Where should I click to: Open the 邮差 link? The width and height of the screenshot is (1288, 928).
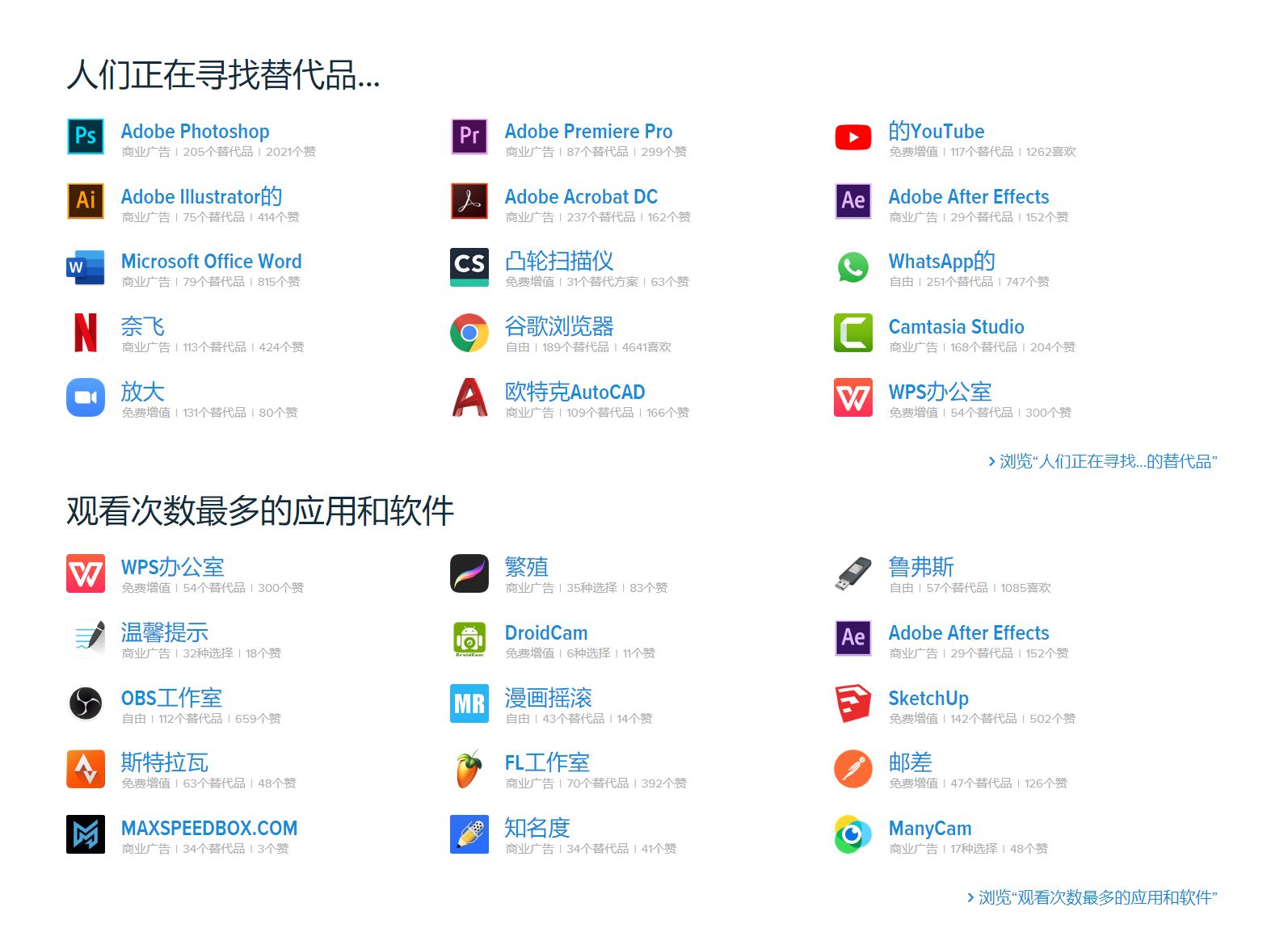(910, 762)
